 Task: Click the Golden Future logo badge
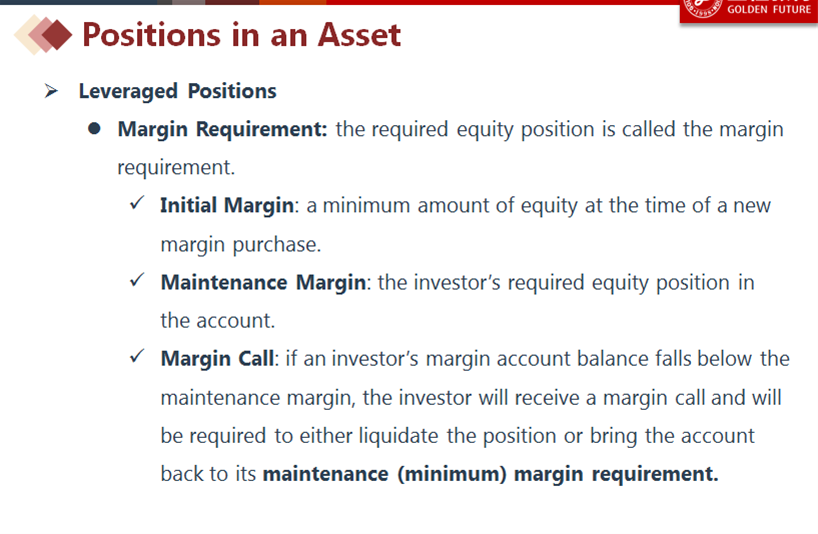(x=748, y=11)
